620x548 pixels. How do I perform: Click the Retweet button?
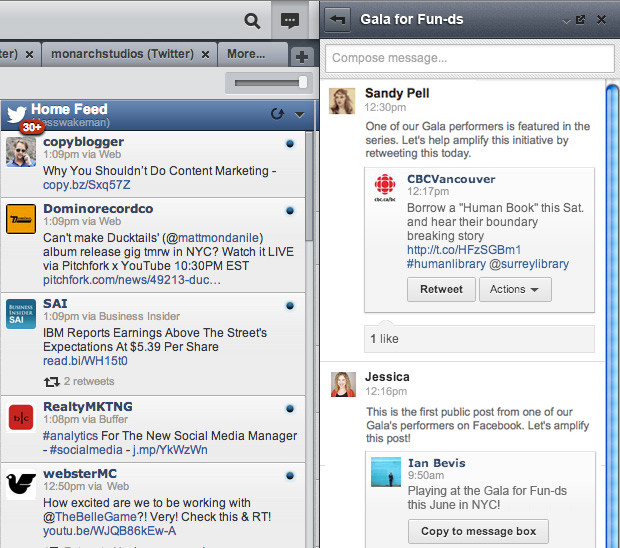pos(441,289)
